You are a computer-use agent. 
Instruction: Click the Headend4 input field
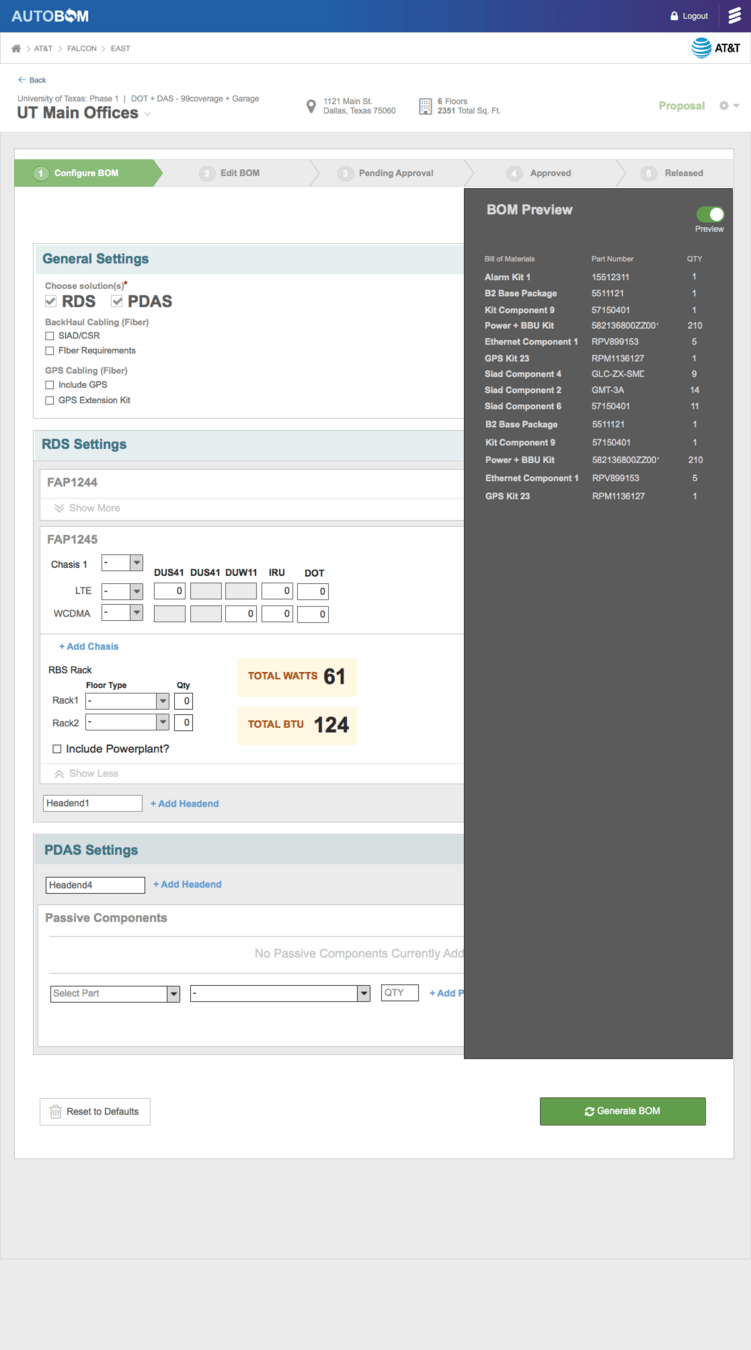tap(96, 885)
